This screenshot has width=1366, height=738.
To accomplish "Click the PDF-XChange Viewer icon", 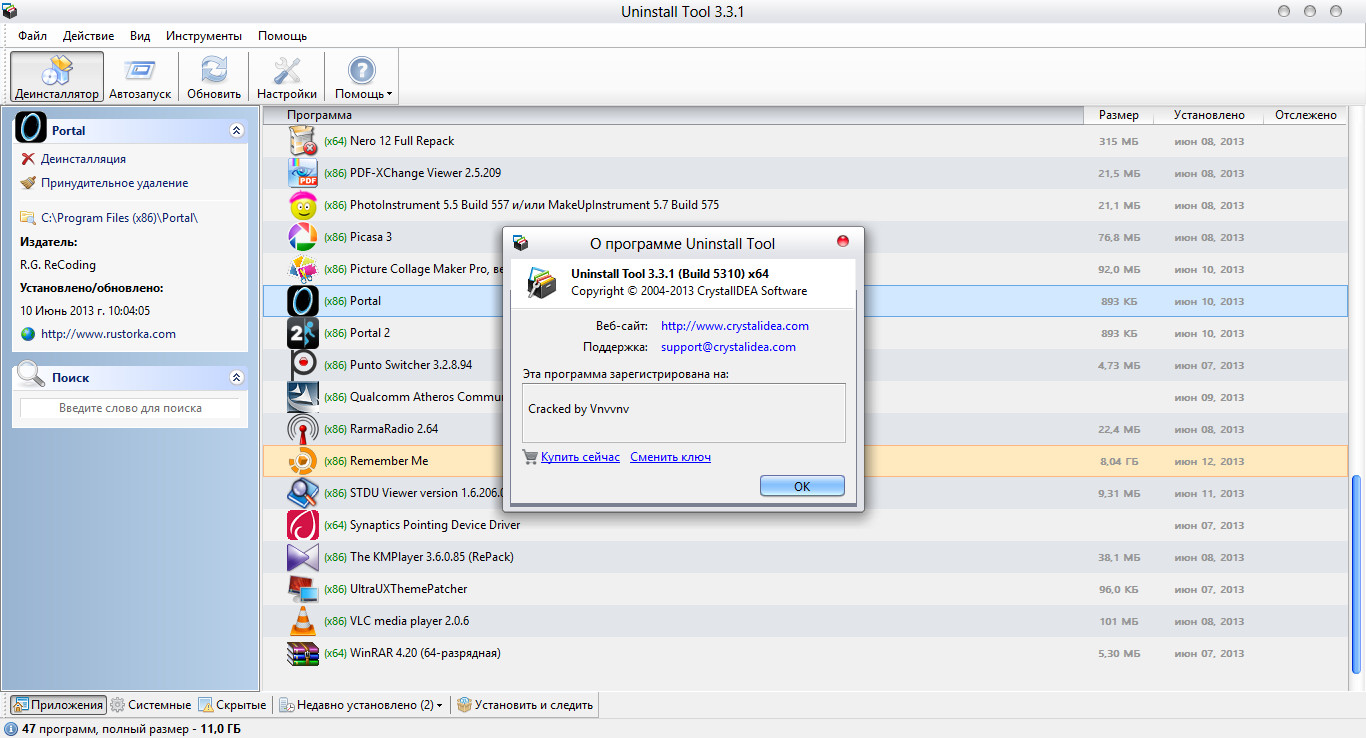I will click(x=303, y=173).
